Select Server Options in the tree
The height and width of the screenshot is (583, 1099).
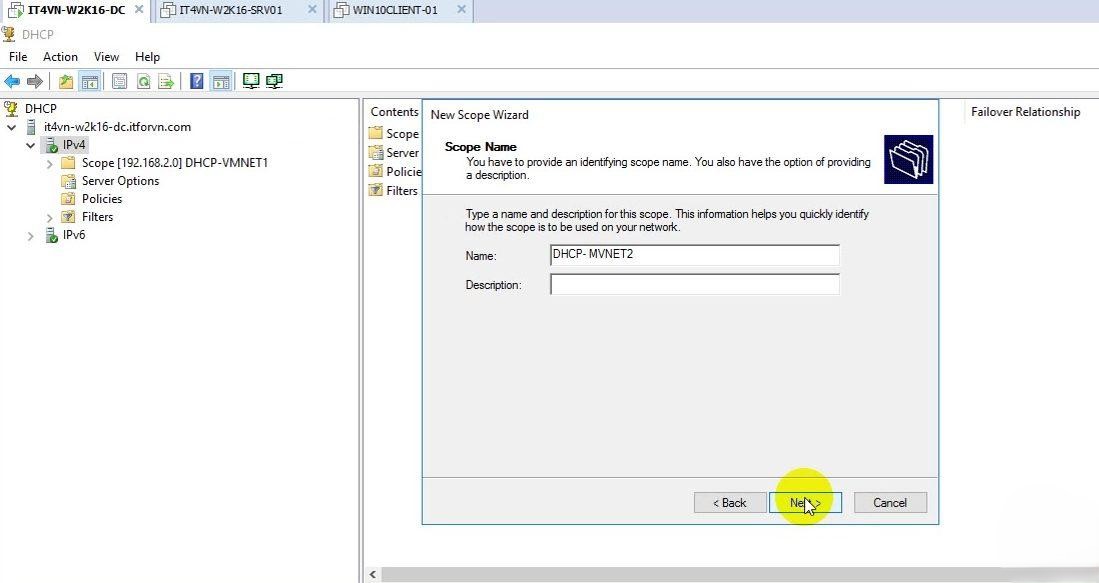(120, 181)
